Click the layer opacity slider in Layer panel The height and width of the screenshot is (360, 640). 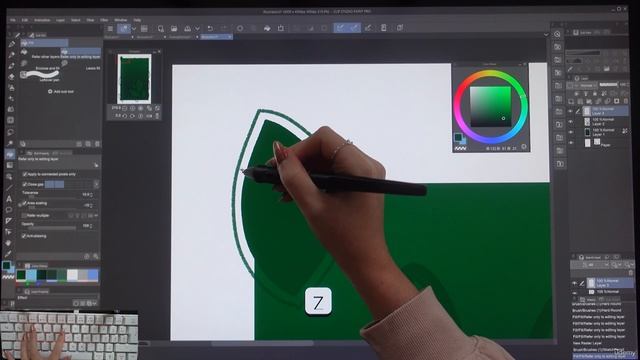pos(608,85)
